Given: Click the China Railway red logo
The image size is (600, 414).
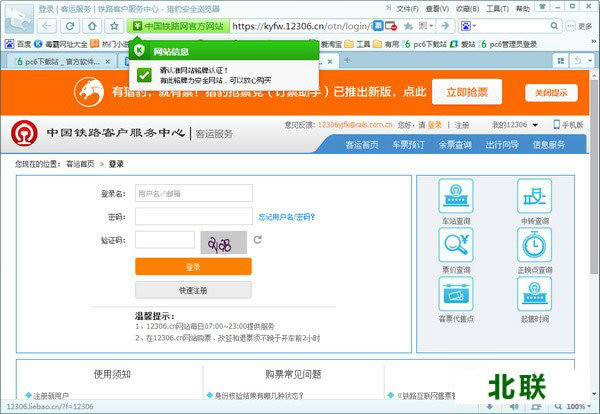Looking at the screenshot, I should tap(23, 133).
